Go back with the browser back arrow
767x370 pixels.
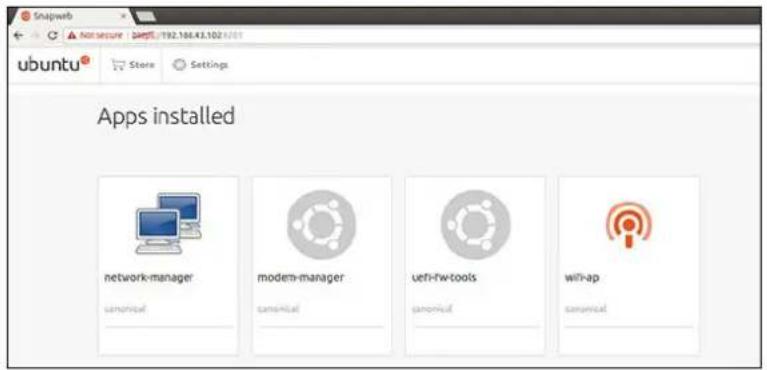pos(19,35)
